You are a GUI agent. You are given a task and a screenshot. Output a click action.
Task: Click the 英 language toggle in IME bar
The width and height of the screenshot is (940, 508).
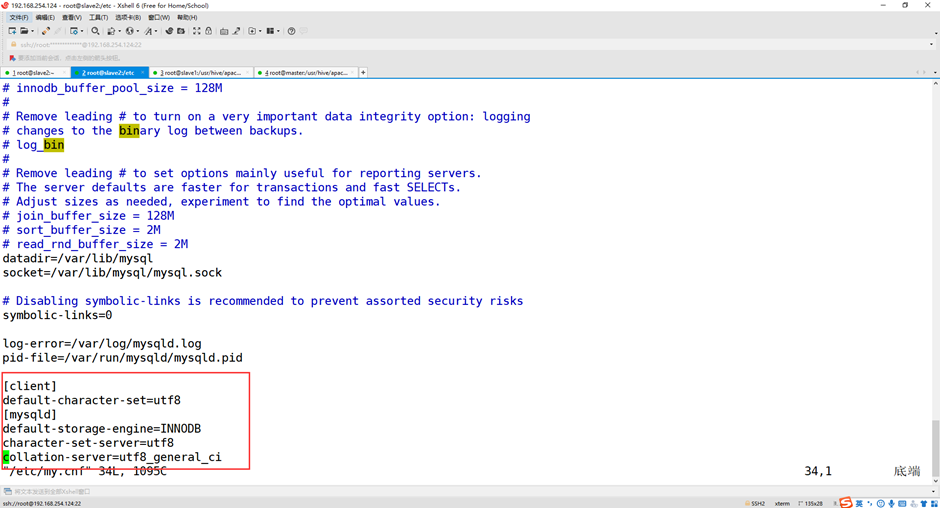tap(859, 503)
